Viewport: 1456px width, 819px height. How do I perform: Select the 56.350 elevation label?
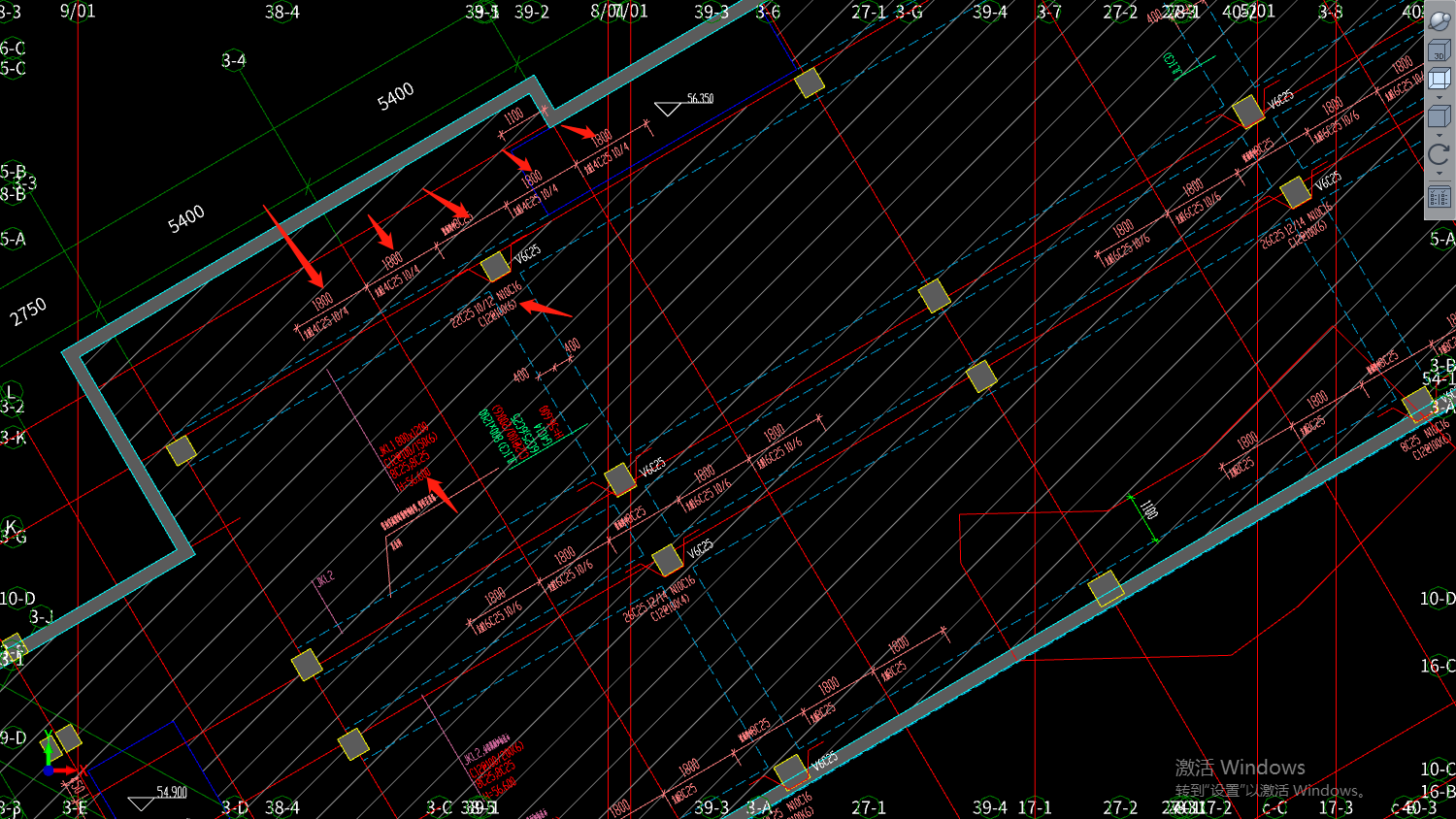click(700, 98)
